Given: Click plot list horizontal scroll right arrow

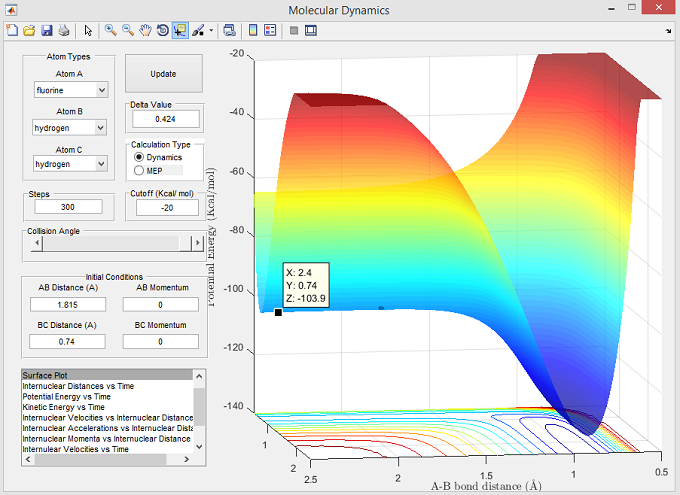Looking at the screenshot, I should 186,459.
